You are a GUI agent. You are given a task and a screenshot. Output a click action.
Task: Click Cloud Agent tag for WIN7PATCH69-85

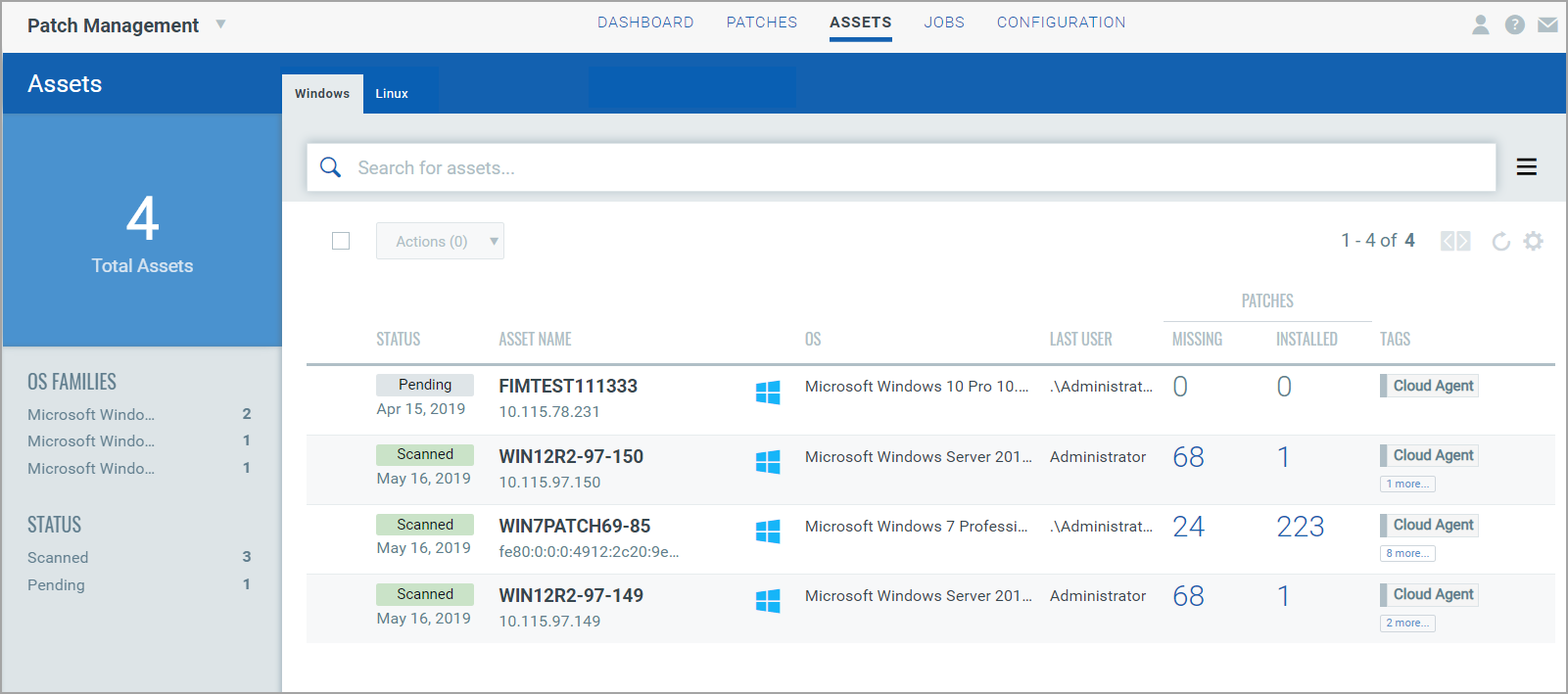(x=1429, y=525)
